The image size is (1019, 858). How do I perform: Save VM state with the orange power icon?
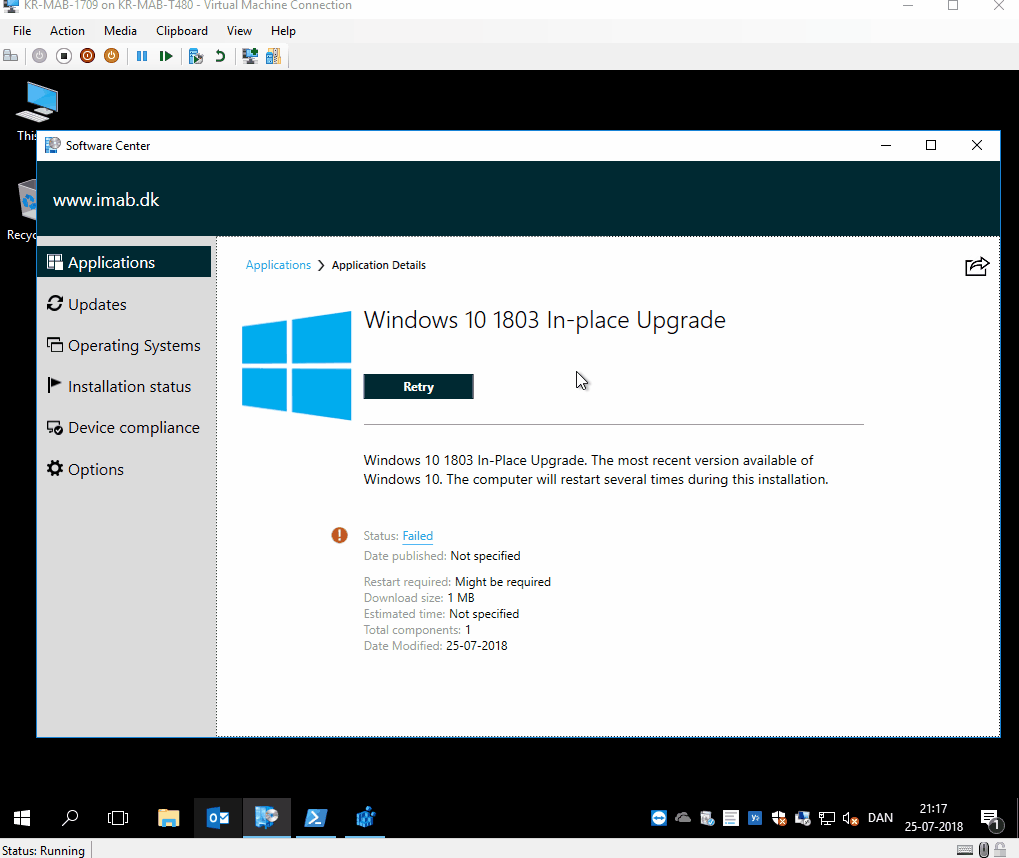(112, 56)
